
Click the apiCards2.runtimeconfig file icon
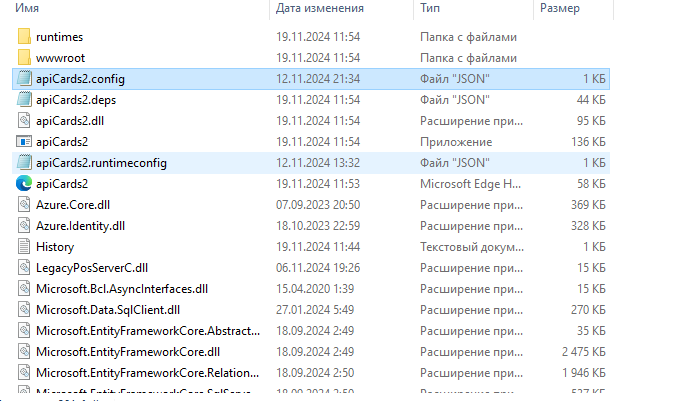click(24, 163)
